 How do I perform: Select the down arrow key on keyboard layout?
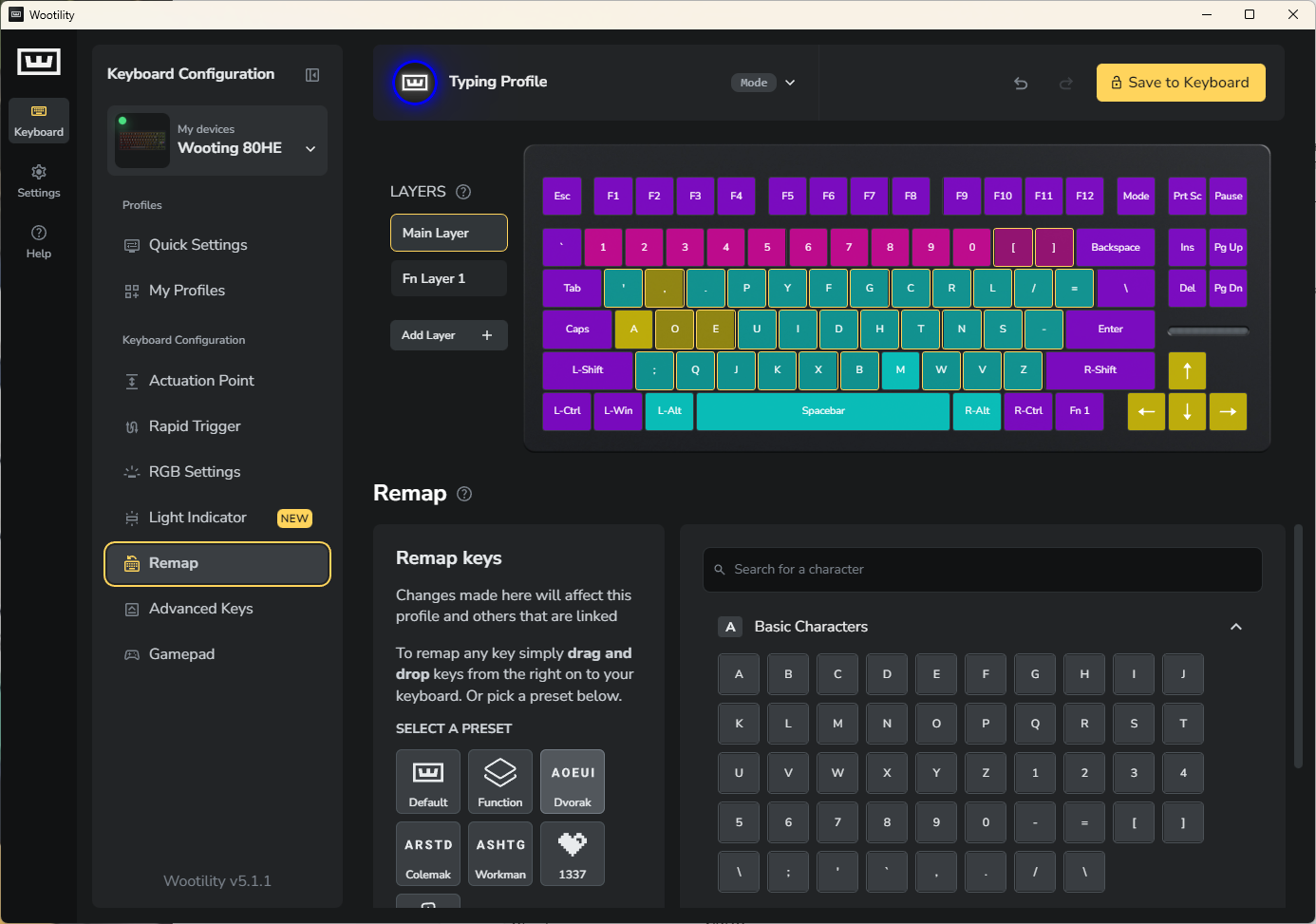pyautogui.click(x=1187, y=411)
